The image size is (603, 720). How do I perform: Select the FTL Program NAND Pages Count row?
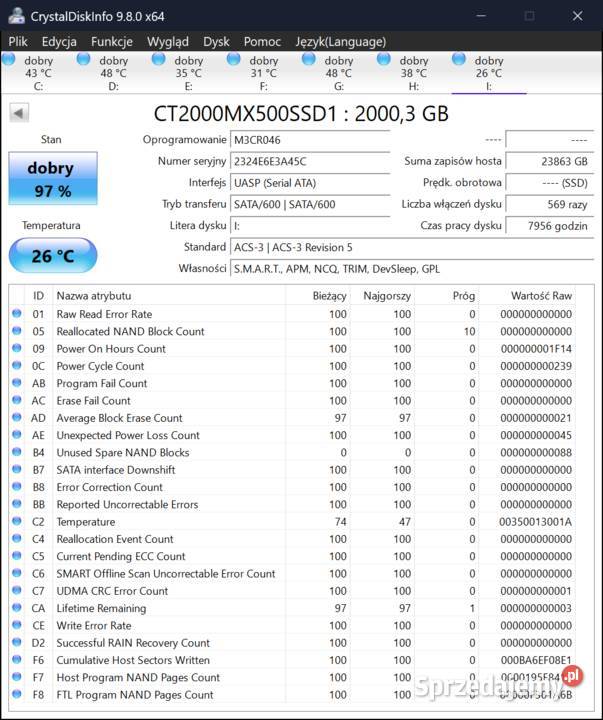pos(293,694)
